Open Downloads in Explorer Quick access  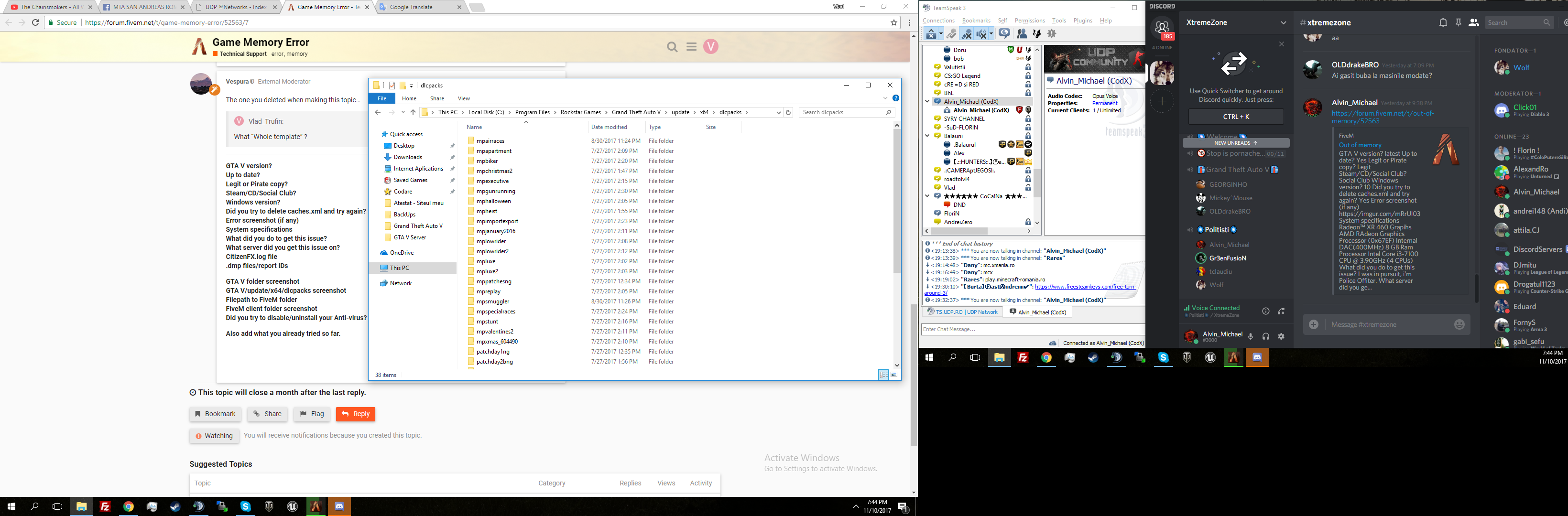click(408, 157)
